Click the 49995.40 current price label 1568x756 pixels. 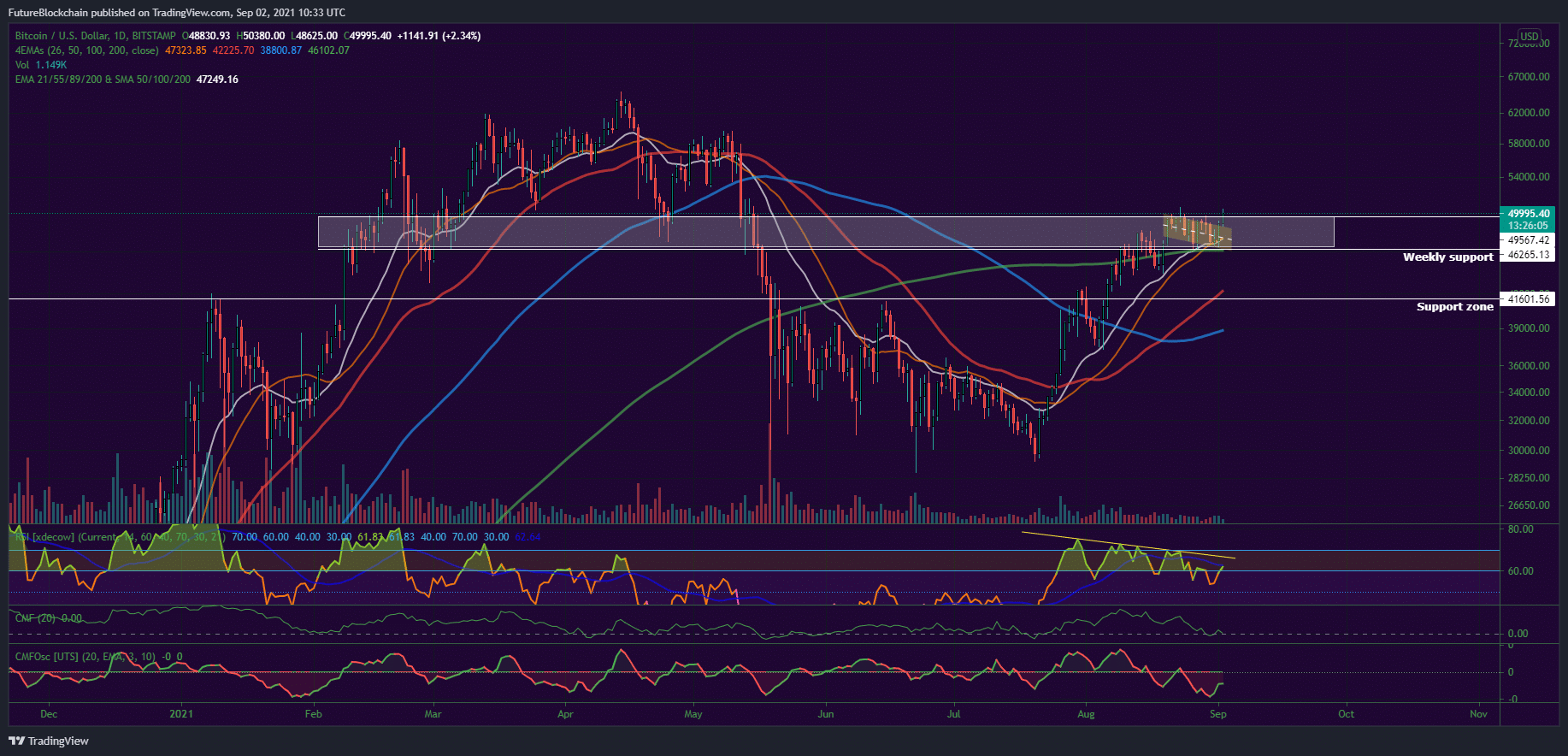1528,214
